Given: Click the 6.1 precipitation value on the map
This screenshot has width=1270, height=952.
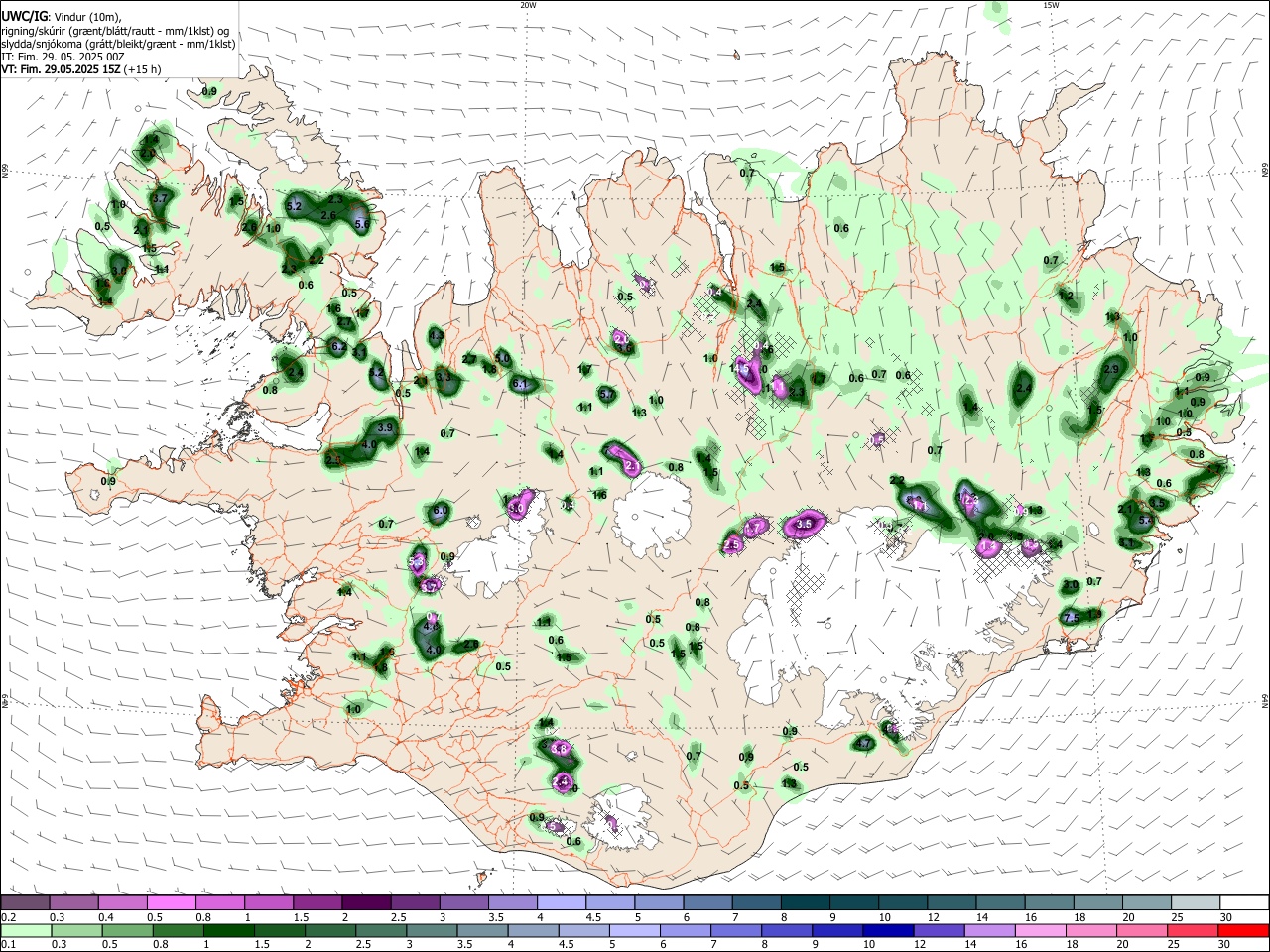Looking at the screenshot, I should click(520, 383).
